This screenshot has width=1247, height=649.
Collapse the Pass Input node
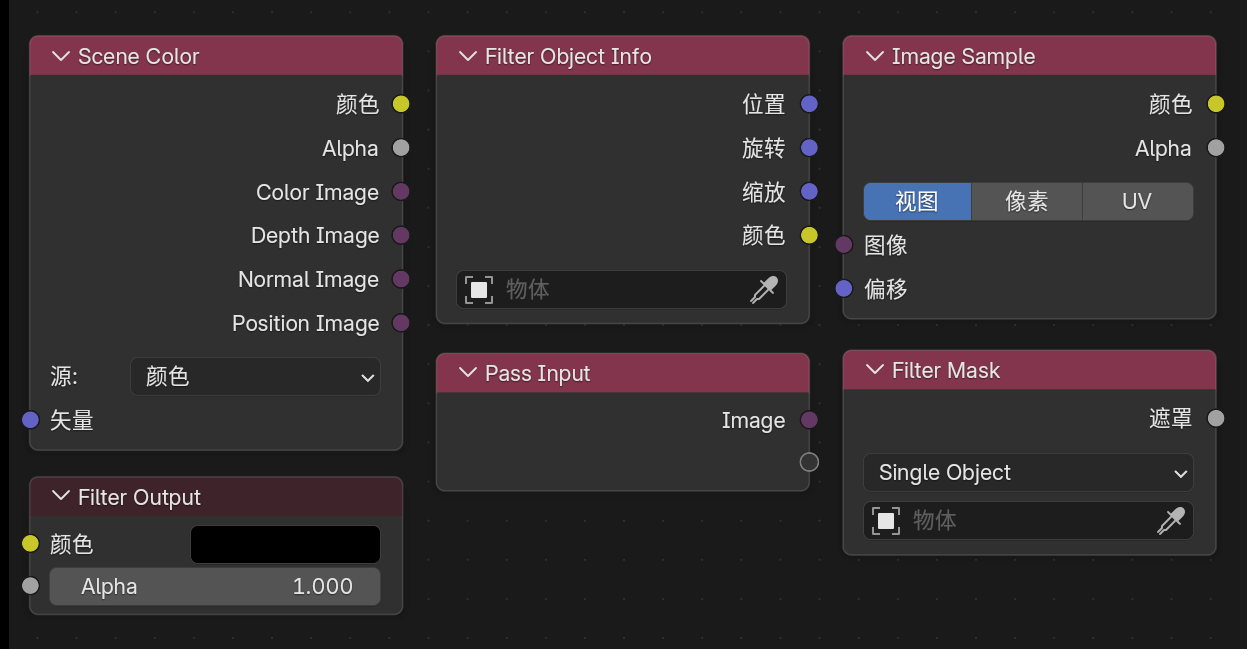[468, 373]
